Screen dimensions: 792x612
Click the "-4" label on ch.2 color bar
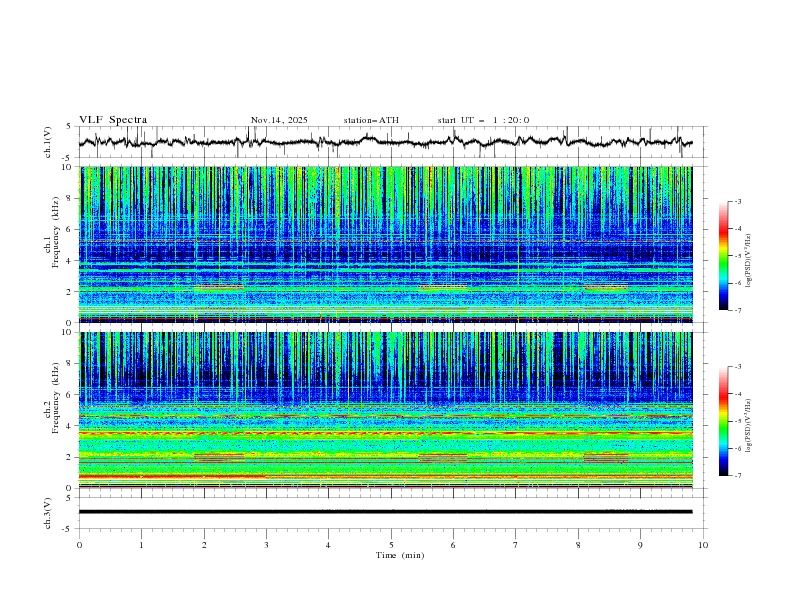[737, 394]
